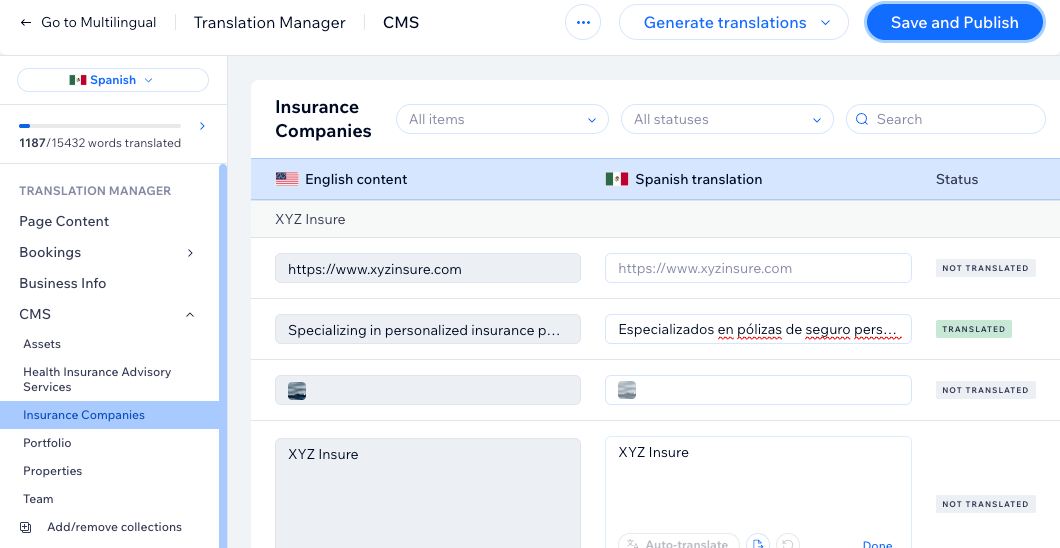
Task: Click the translation progress bar
Action: point(100,126)
